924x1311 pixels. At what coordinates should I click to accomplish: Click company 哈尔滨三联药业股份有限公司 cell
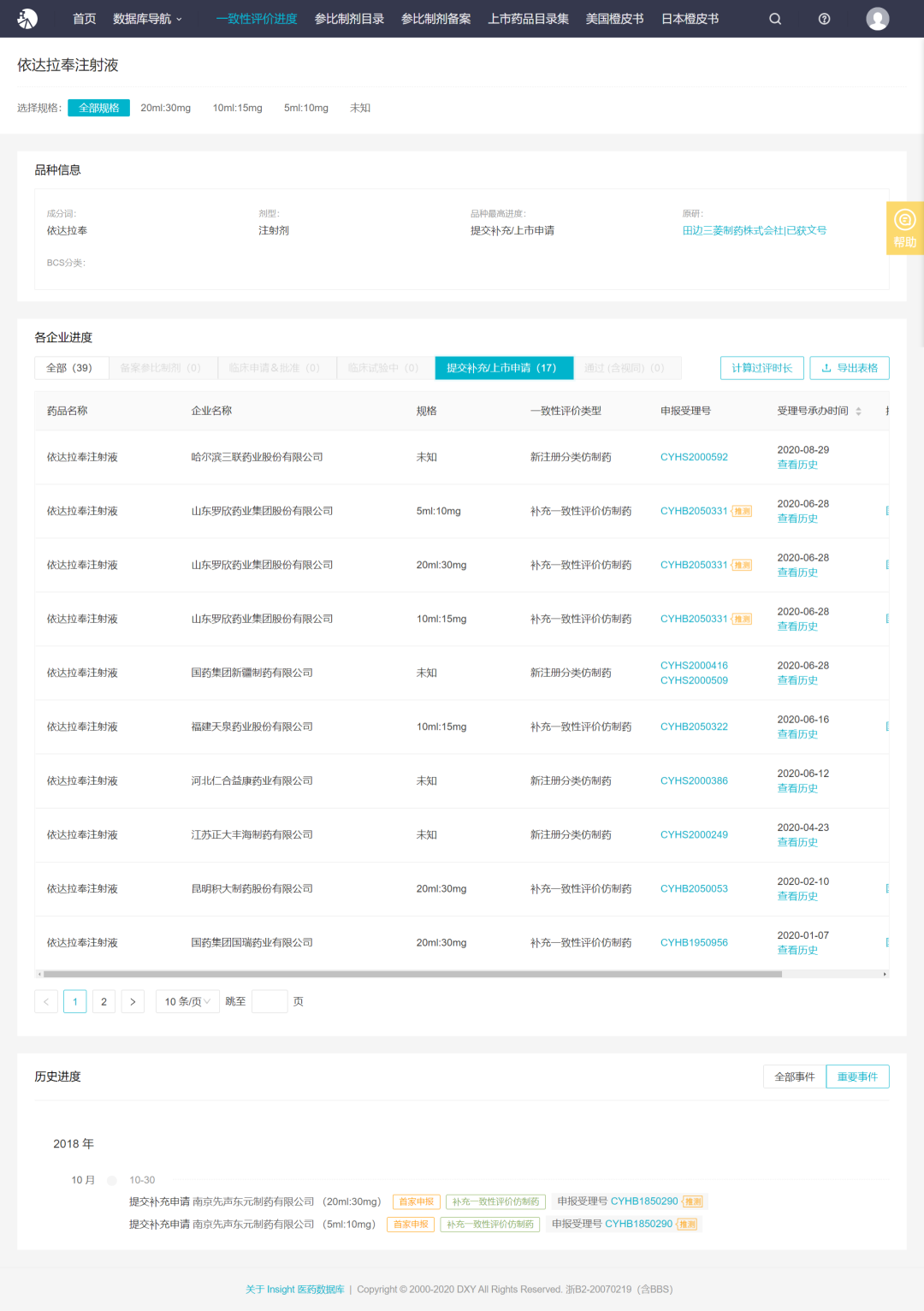(257, 457)
